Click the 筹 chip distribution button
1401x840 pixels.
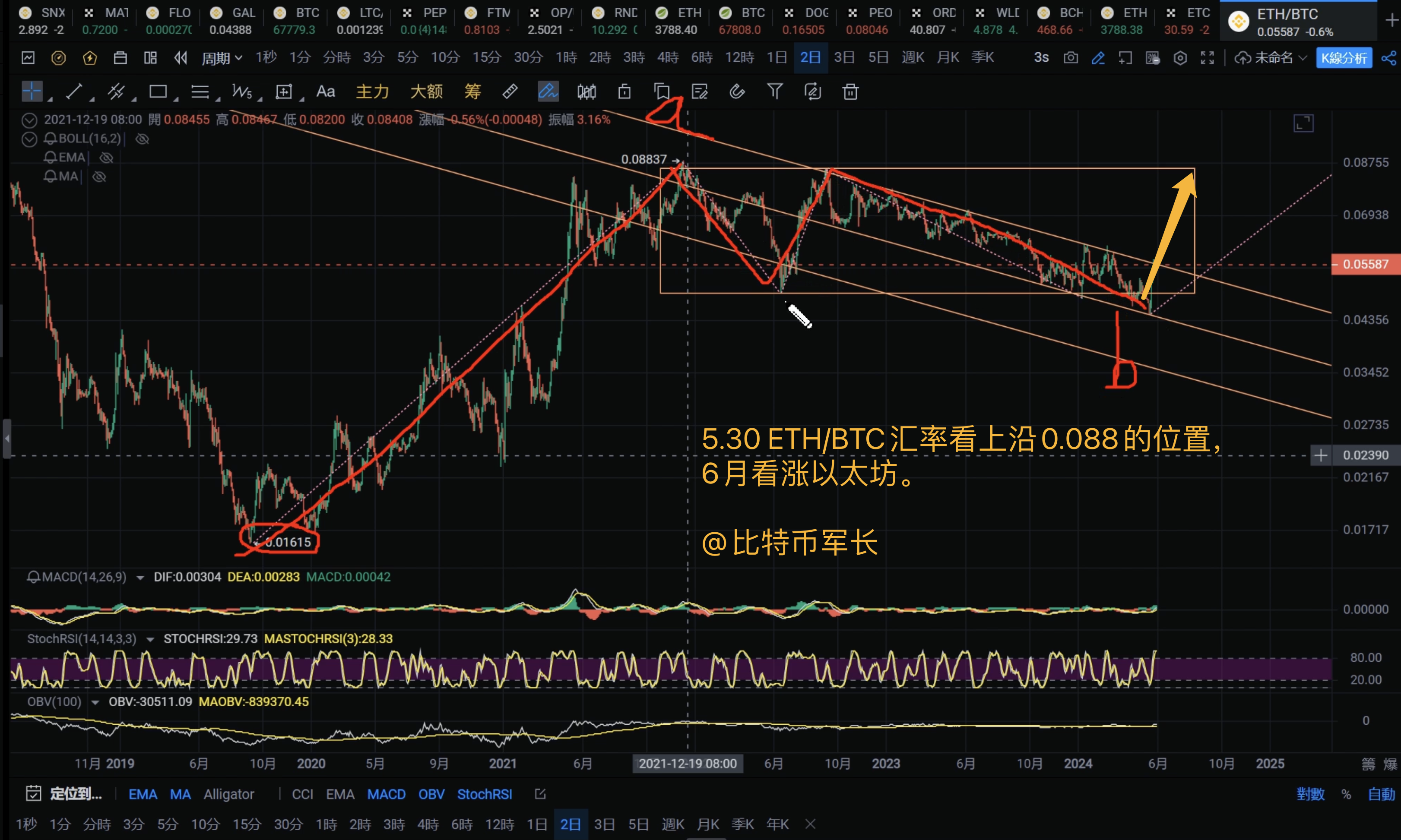pyautogui.click(x=472, y=91)
